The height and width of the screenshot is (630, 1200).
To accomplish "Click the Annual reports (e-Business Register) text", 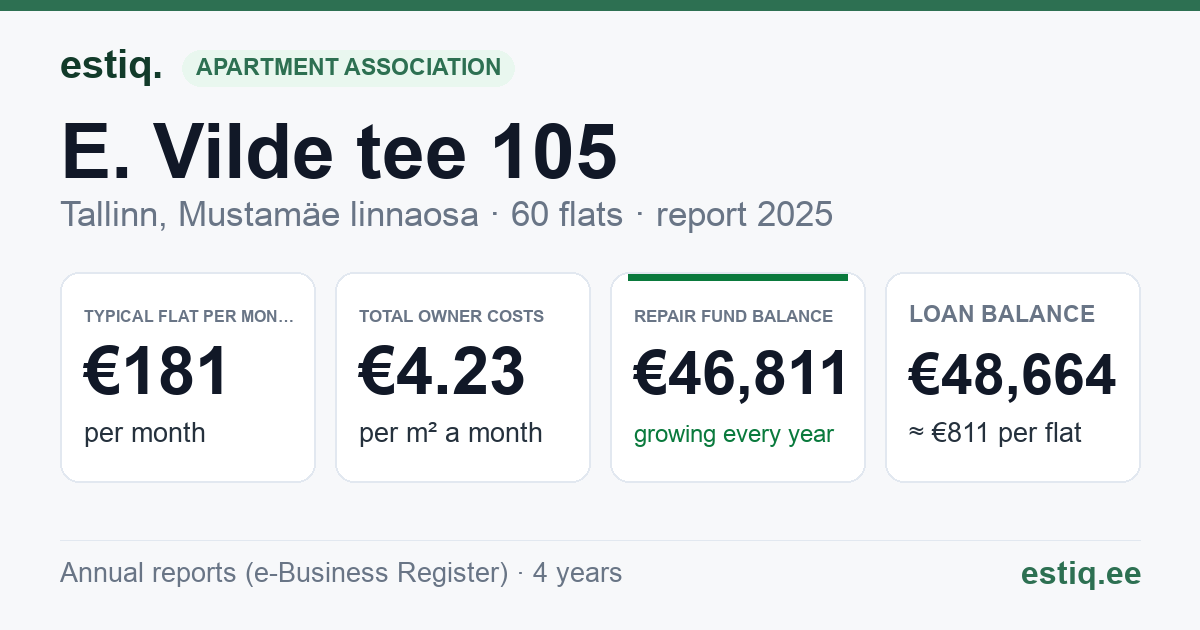I will coord(284,573).
